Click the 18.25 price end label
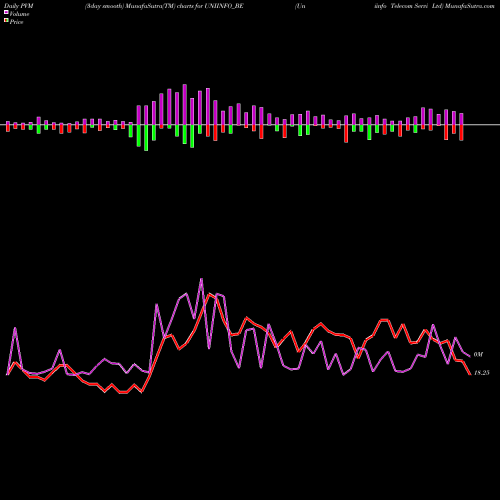The height and width of the screenshot is (500, 500). [481, 373]
